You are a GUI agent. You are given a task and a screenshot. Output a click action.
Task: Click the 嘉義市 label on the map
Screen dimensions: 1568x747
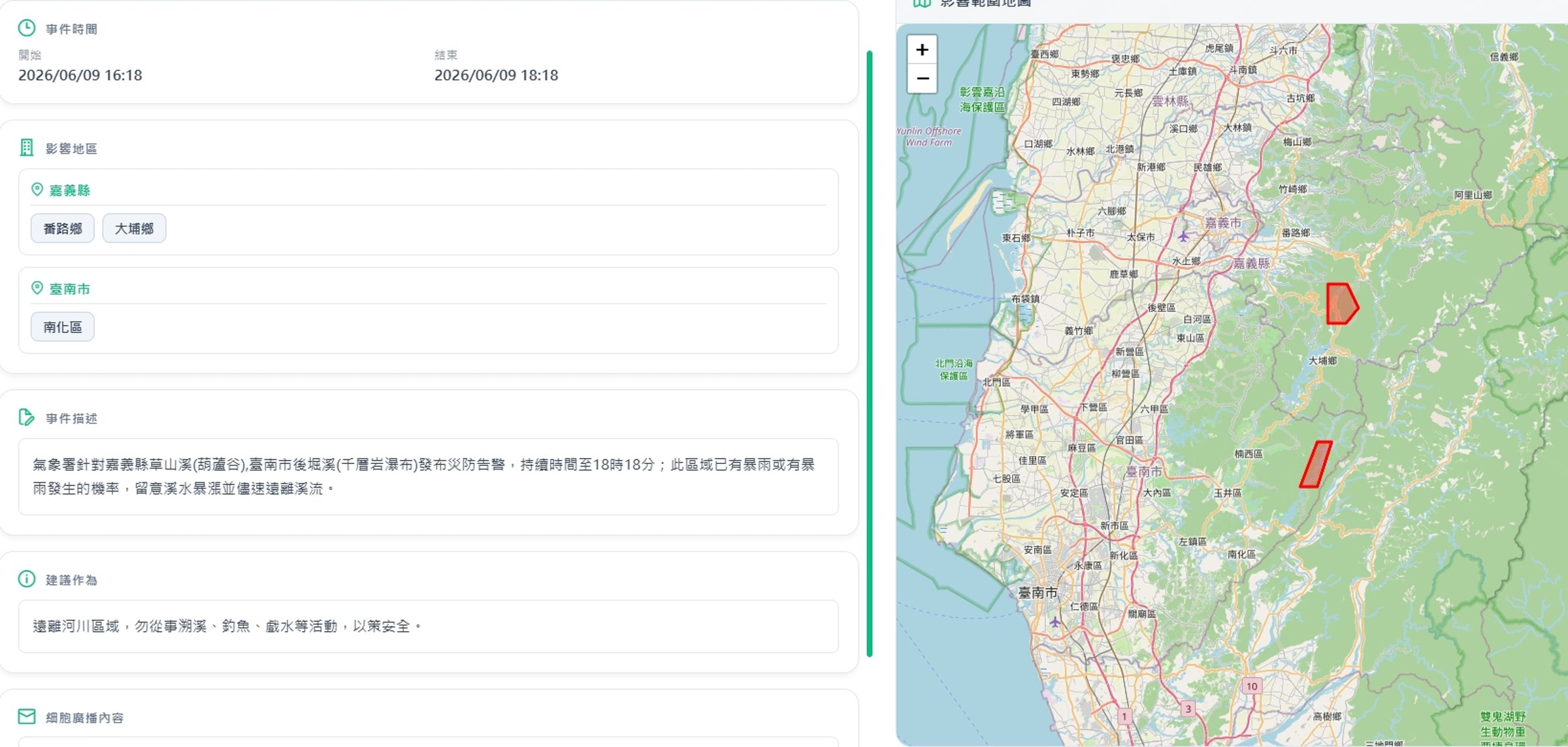pos(1222,223)
